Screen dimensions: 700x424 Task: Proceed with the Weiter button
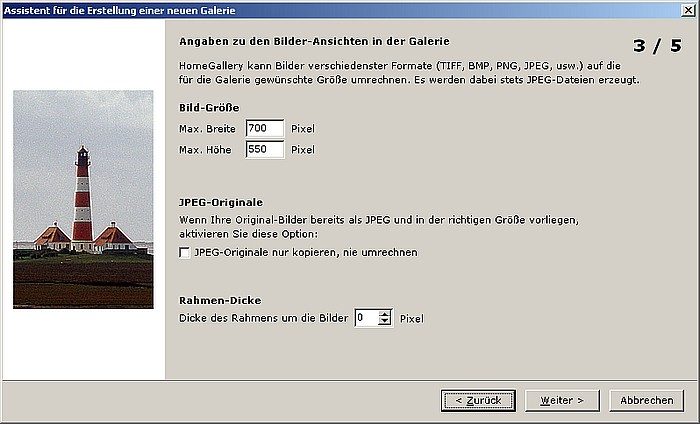coord(562,400)
